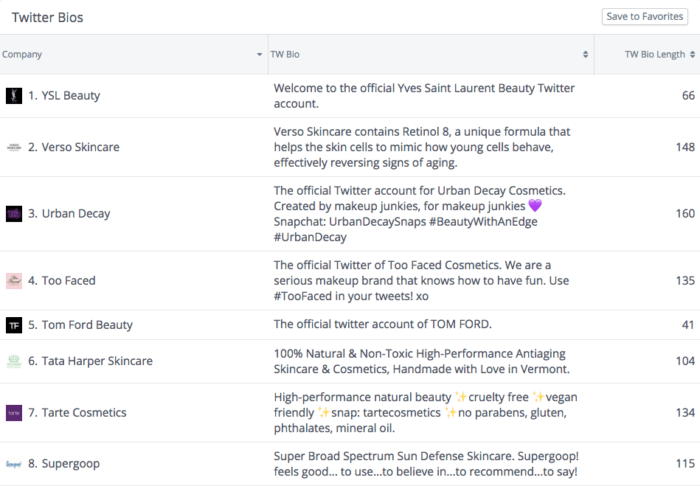Click bio length value 134
The height and width of the screenshot is (486, 700).
[685, 413]
